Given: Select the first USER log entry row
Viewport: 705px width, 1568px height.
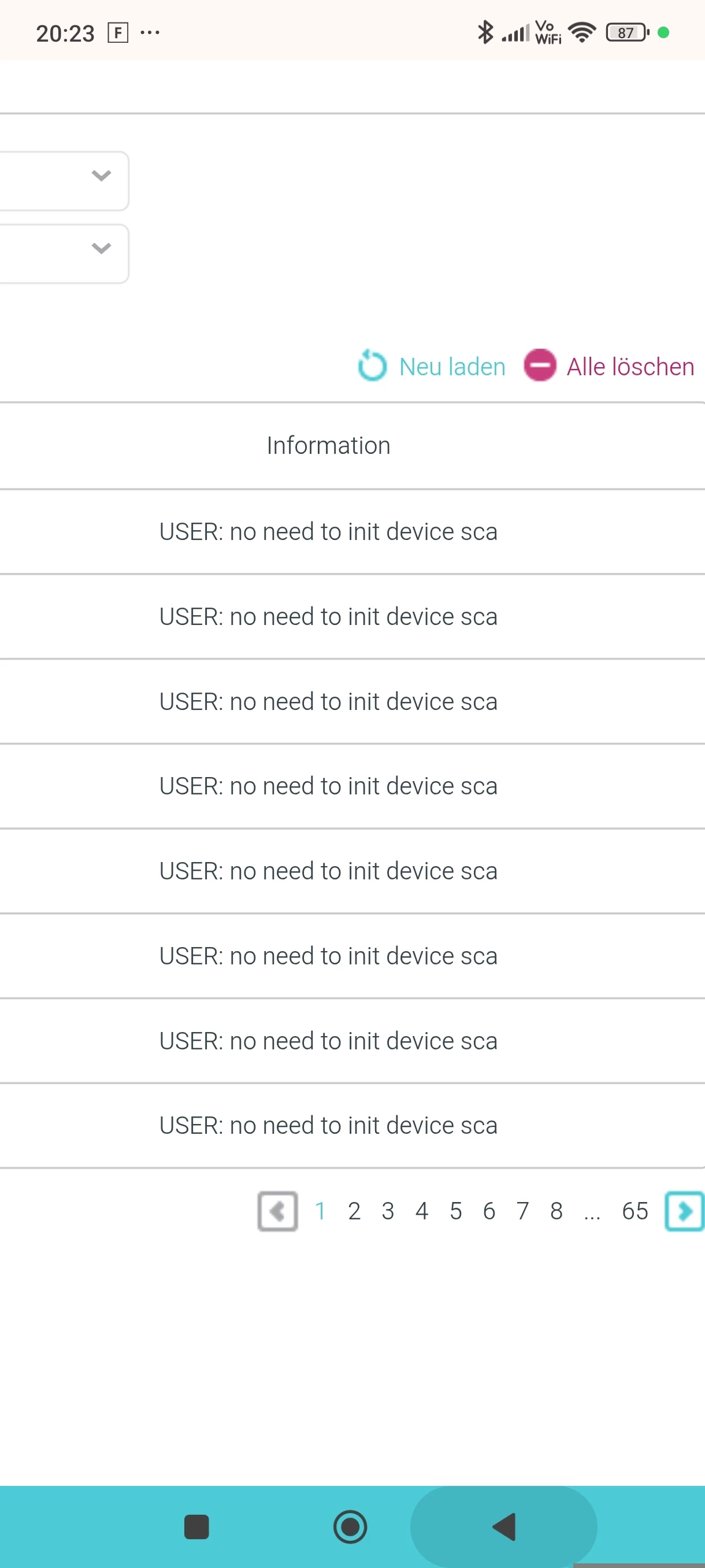Looking at the screenshot, I should [328, 532].
